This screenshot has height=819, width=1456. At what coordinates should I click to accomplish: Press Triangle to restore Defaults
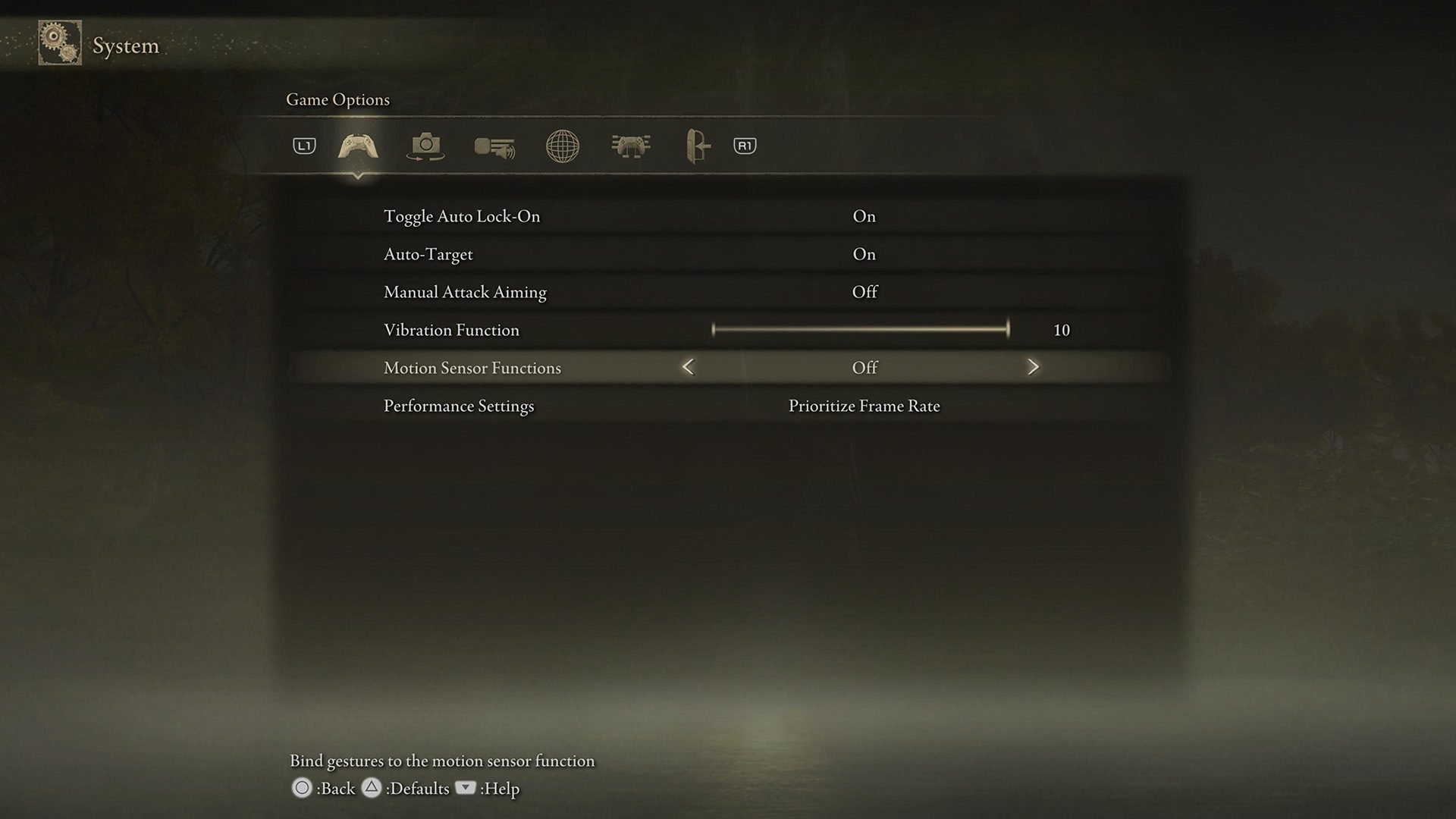point(371,789)
